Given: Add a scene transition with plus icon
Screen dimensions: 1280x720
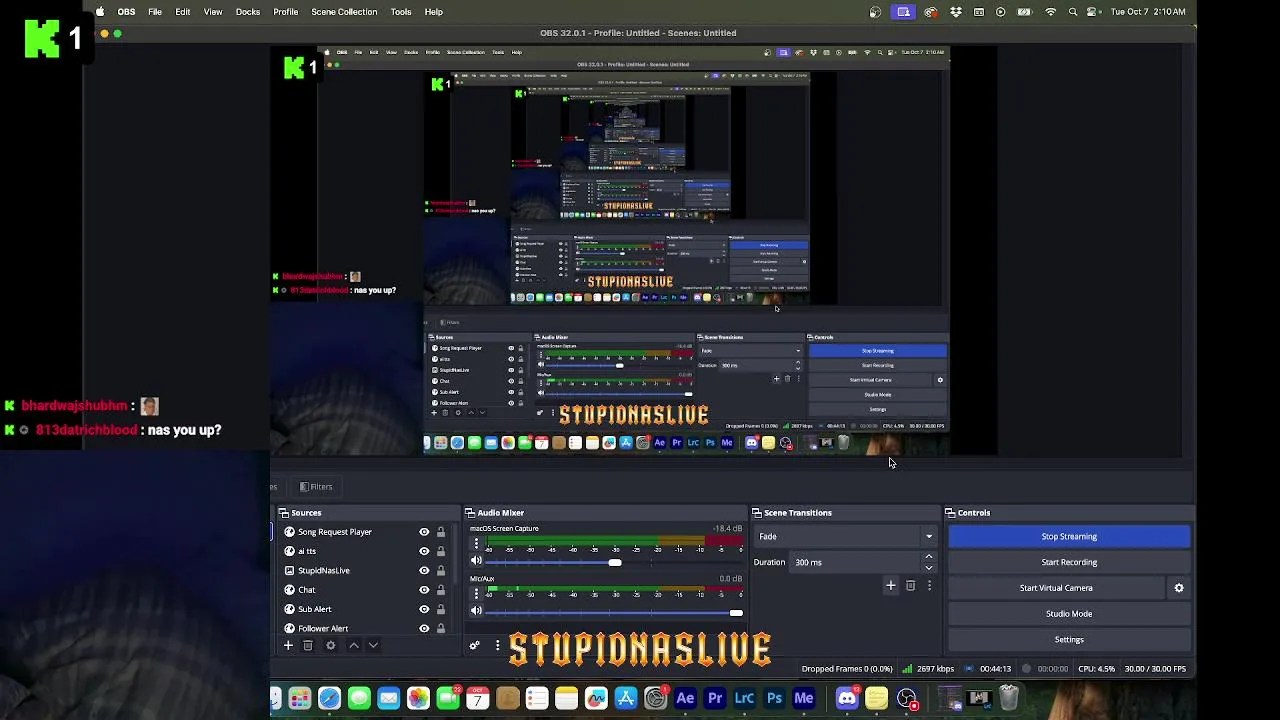Looking at the screenshot, I should [x=891, y=586].
